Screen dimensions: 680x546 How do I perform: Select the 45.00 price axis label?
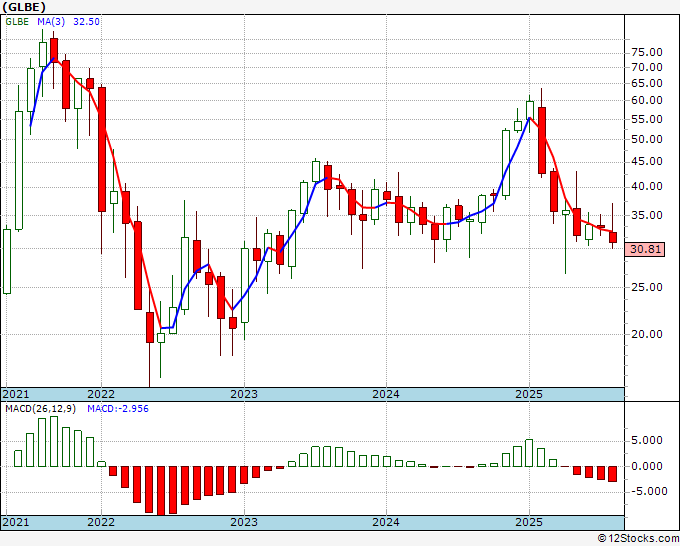(x=647, y=161)
